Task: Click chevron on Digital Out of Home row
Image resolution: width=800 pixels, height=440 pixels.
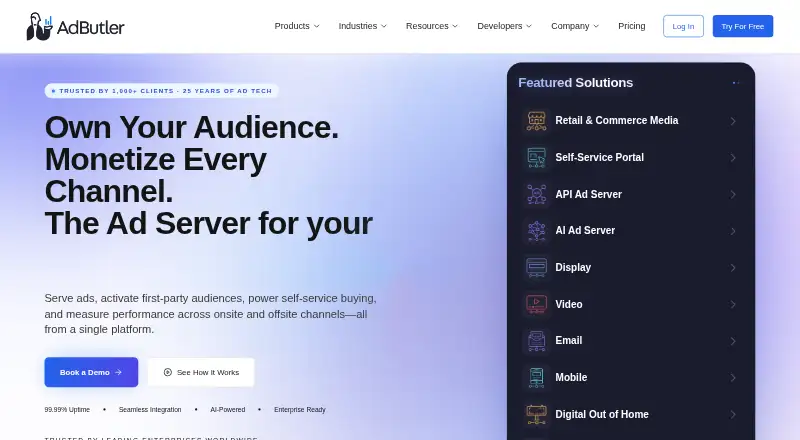Action: coord(733,414)
